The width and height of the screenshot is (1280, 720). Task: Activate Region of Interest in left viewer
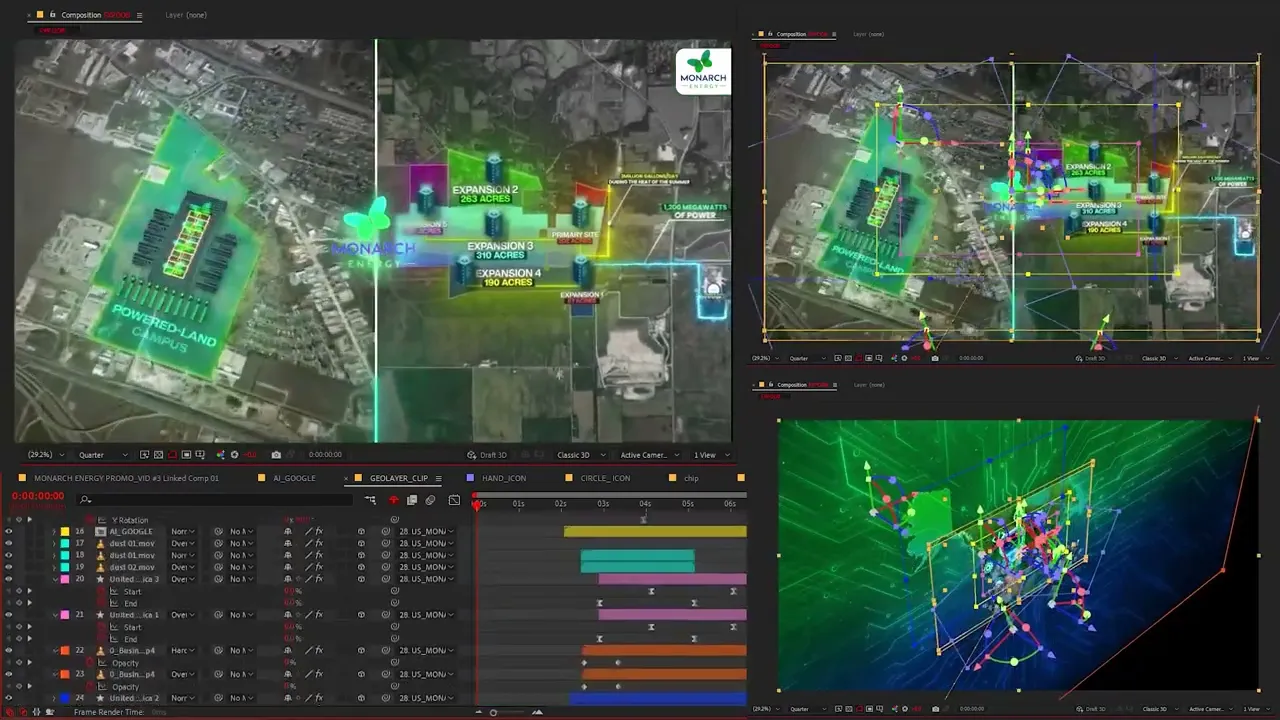186,455
